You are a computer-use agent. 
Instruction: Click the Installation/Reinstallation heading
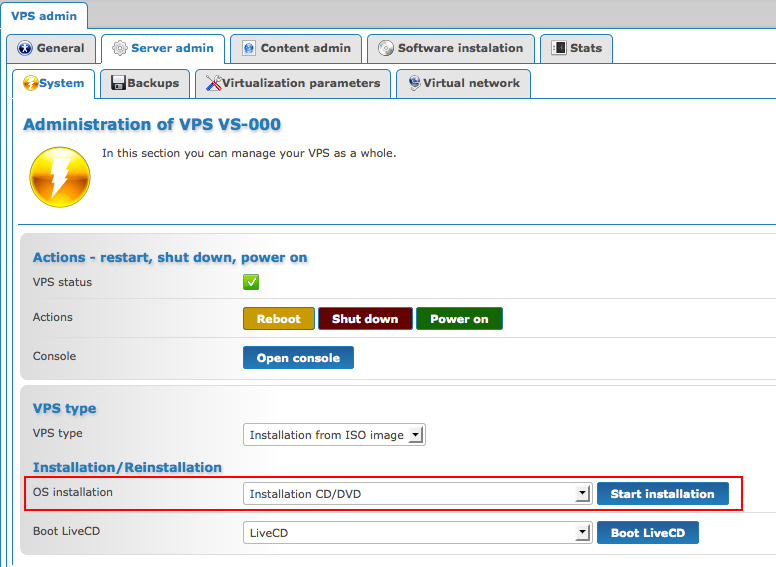pos(127,467)
